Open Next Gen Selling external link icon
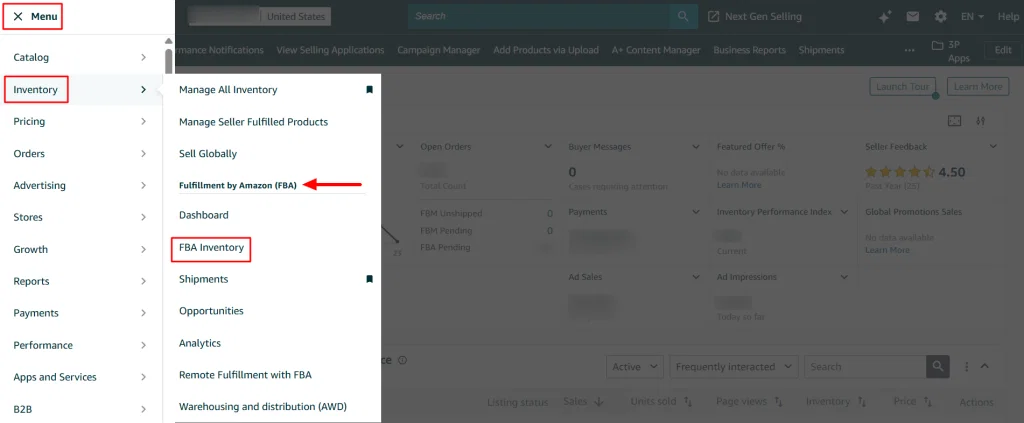This screenshot has height=423, width=1024. [x=714, y=16]
